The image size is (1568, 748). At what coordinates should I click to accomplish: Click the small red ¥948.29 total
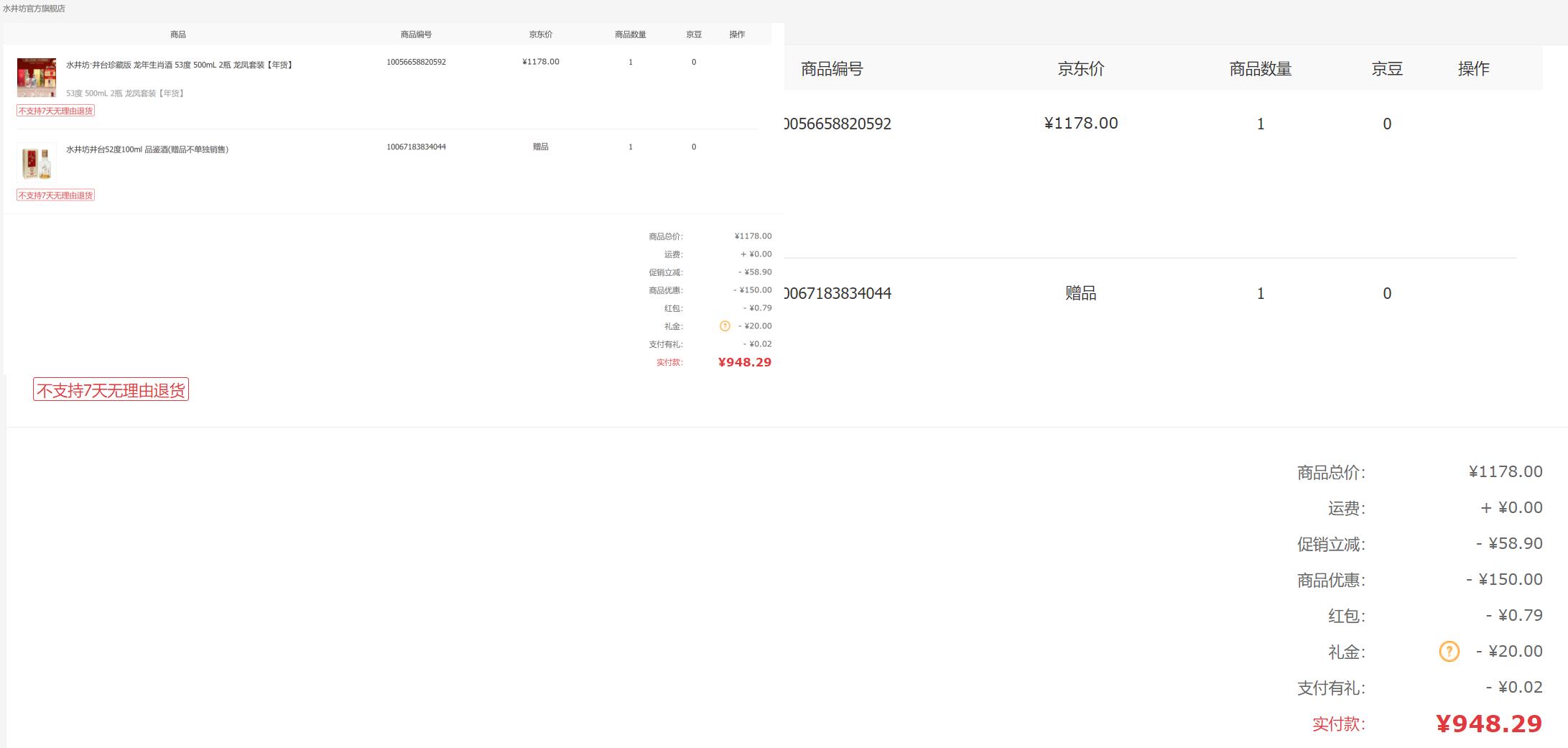coord(745,362)
